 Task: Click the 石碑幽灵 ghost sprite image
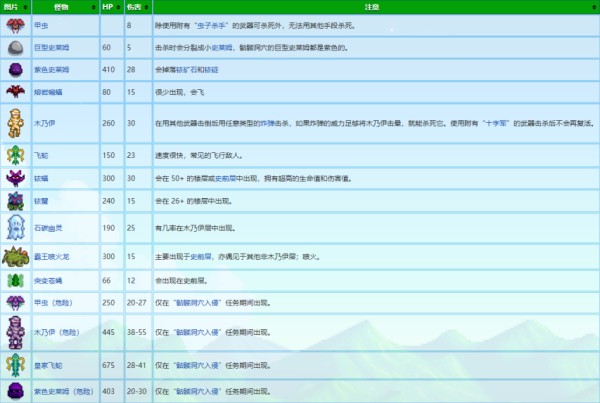click(17, 228)
